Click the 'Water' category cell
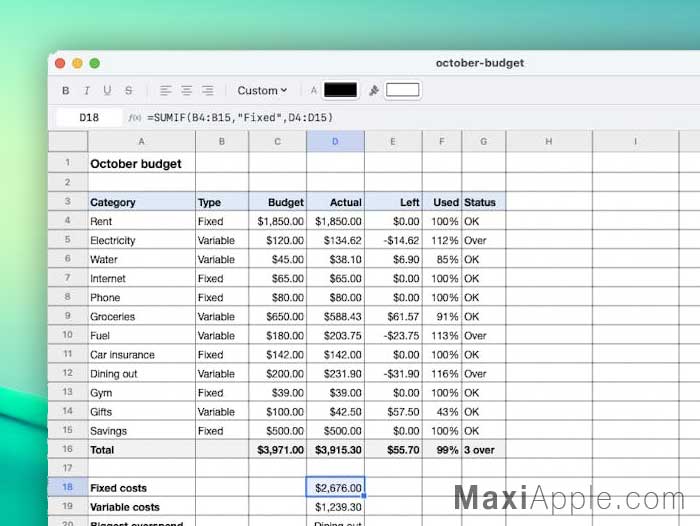The height and width of the screenshot is (526, 700). [x=142, y=259]
